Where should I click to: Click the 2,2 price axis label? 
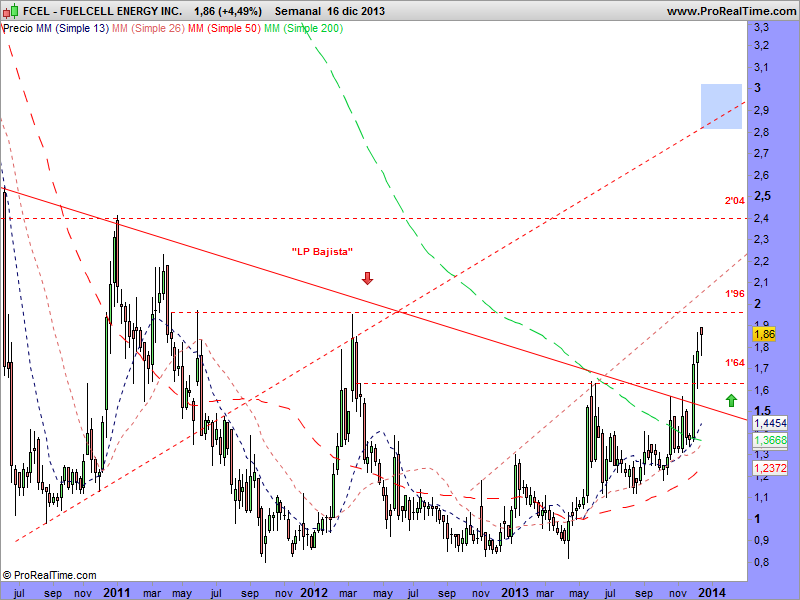point(761,261)
